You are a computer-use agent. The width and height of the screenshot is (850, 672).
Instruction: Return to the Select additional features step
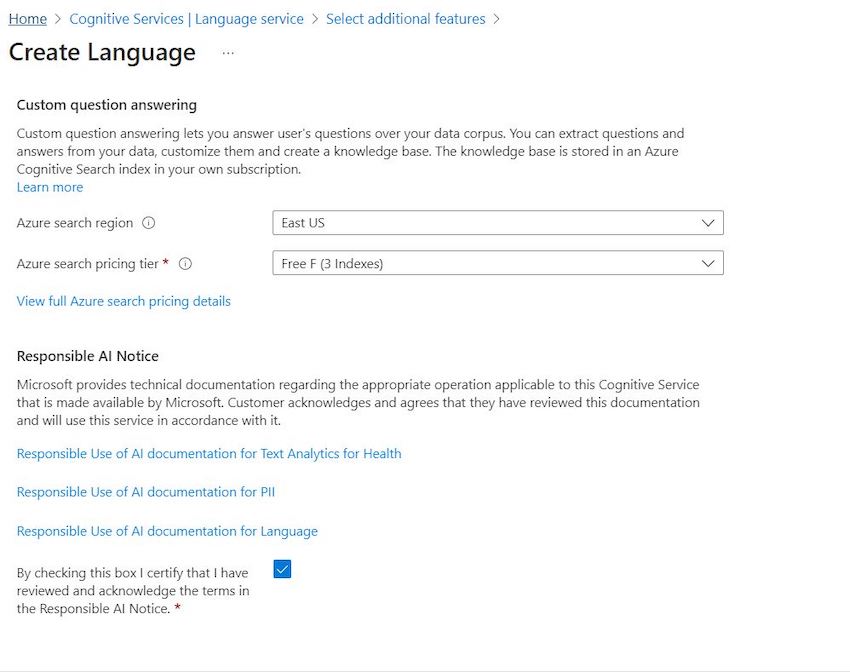point(405,18)
